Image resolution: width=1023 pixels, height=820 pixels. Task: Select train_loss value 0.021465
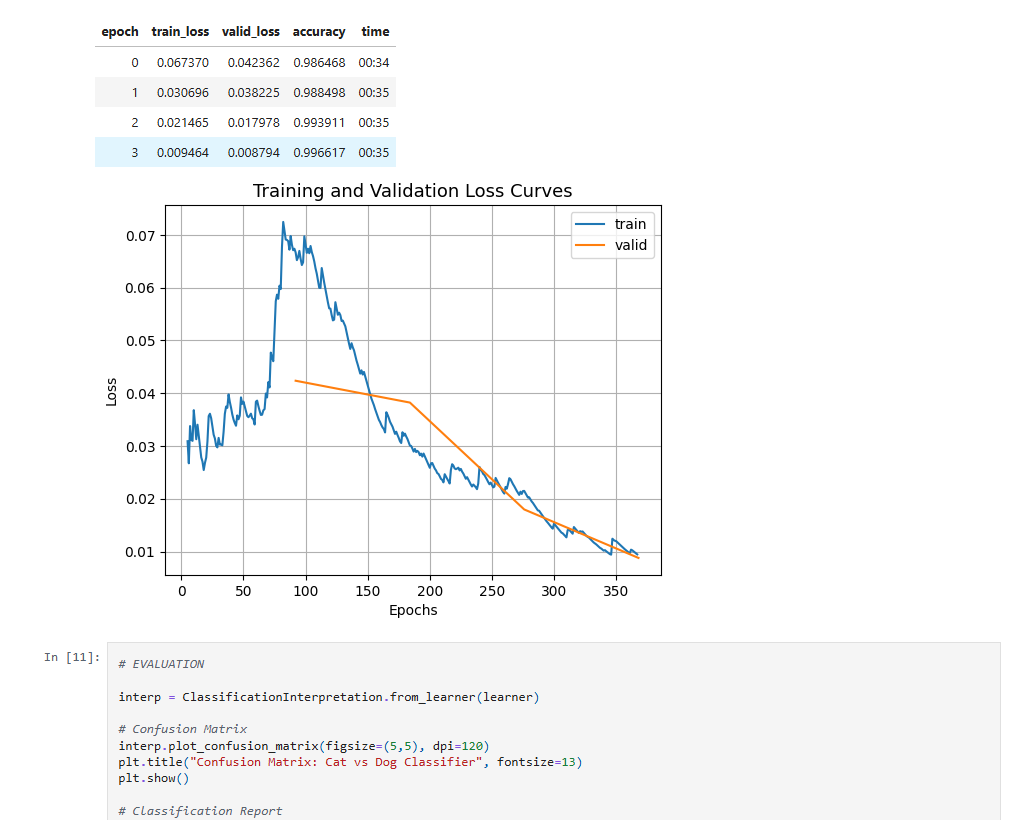(183, 123)
